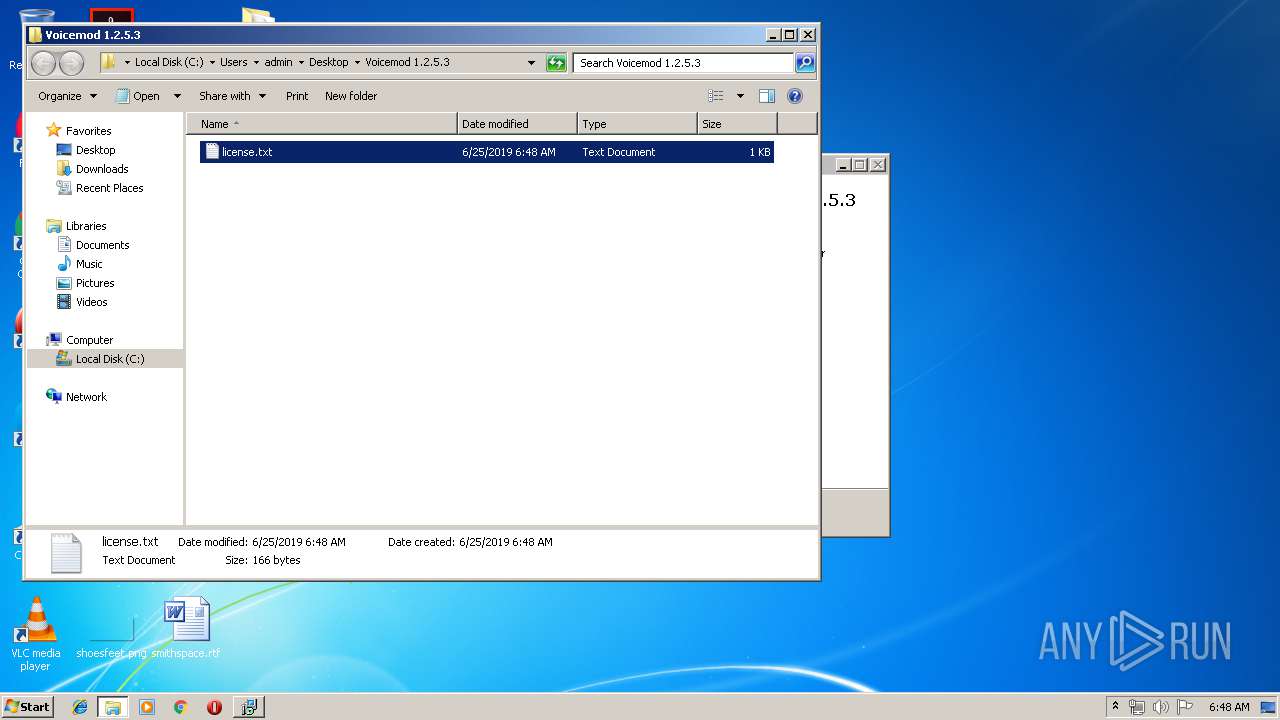1280x720 pixels.
Task: Click the Print toolbar button
Action: (297, 96)
